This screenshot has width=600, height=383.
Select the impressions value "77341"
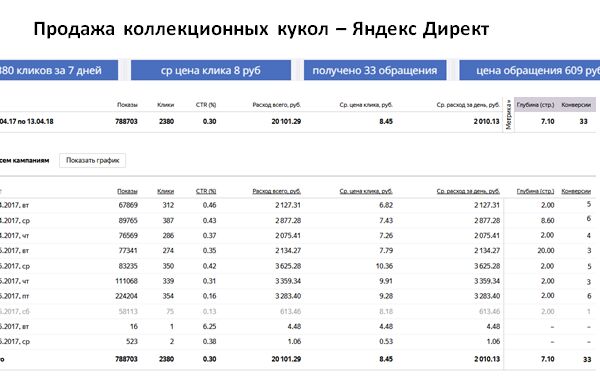[128, 251]
